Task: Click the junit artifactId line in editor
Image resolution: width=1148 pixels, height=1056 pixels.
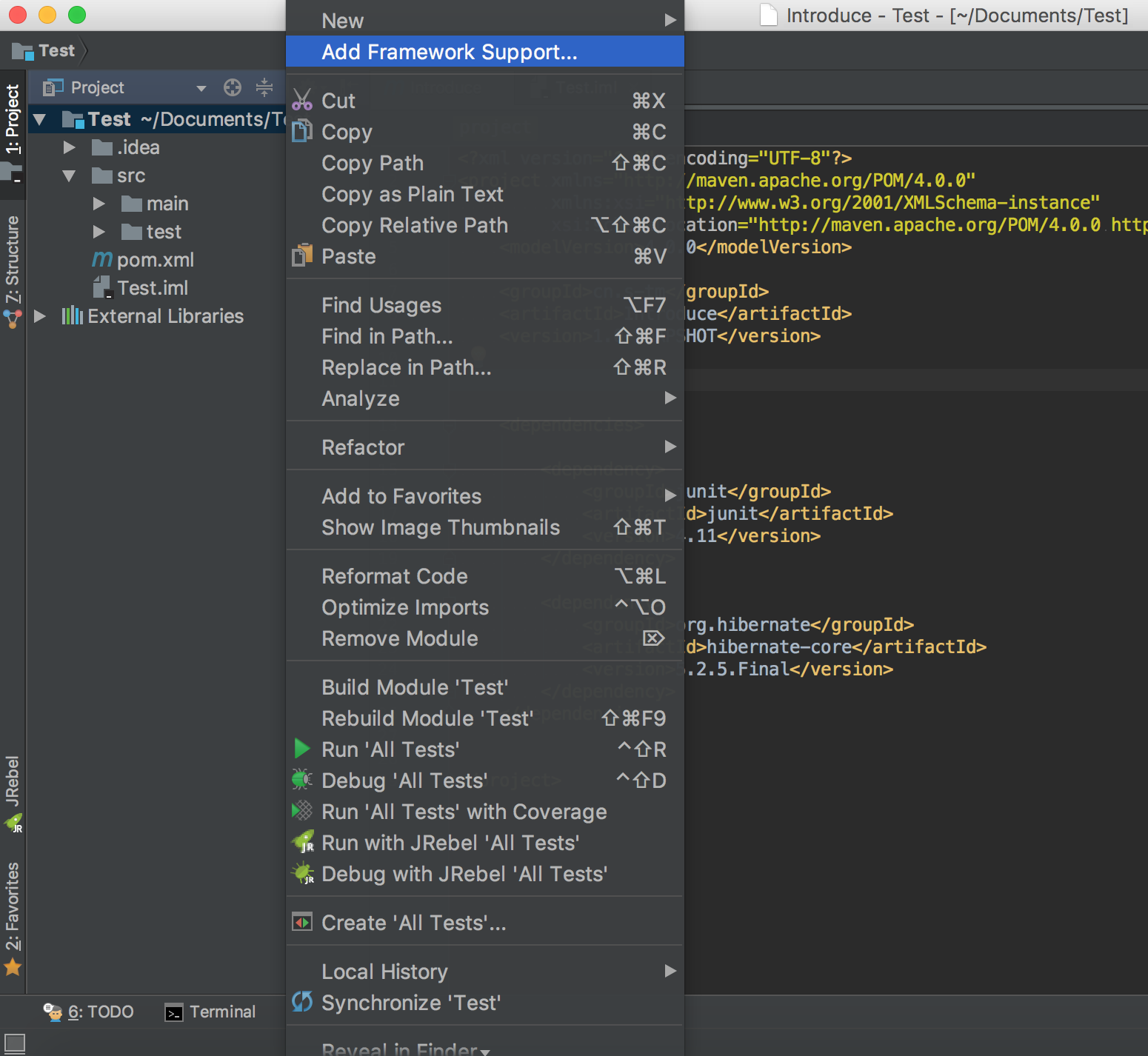Action: coord(790,513)
